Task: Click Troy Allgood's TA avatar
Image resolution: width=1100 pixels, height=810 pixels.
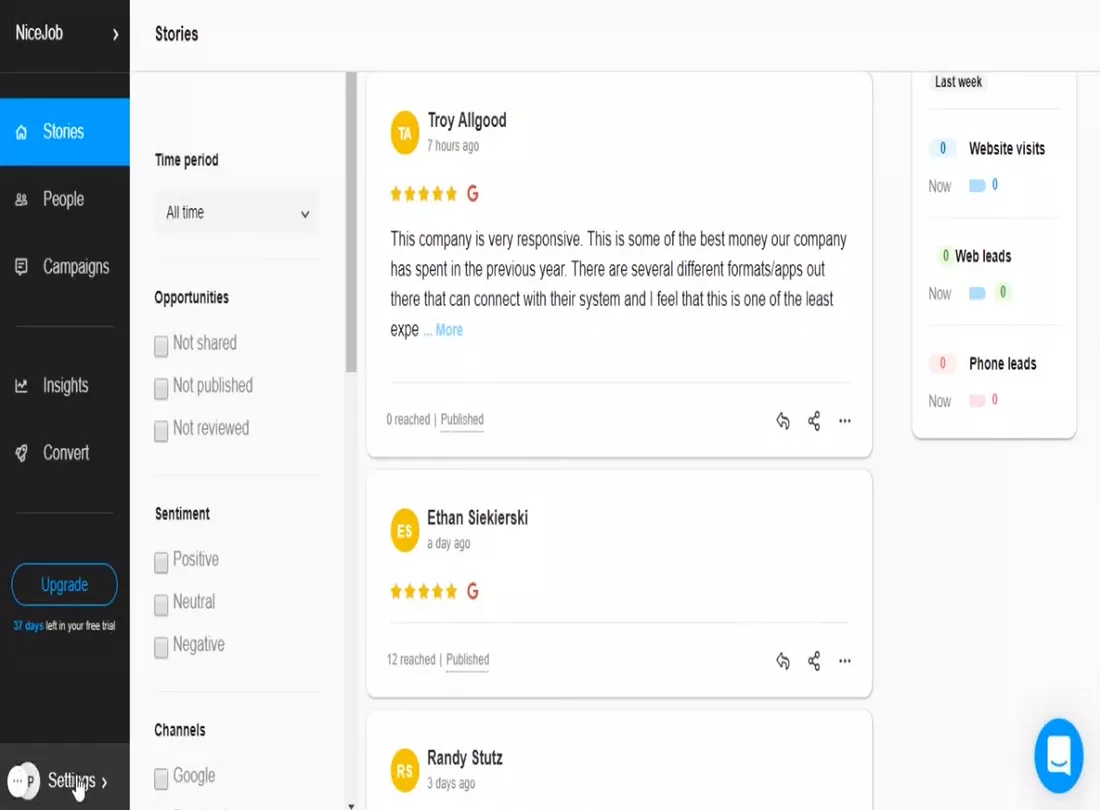Action: (404, 133)
